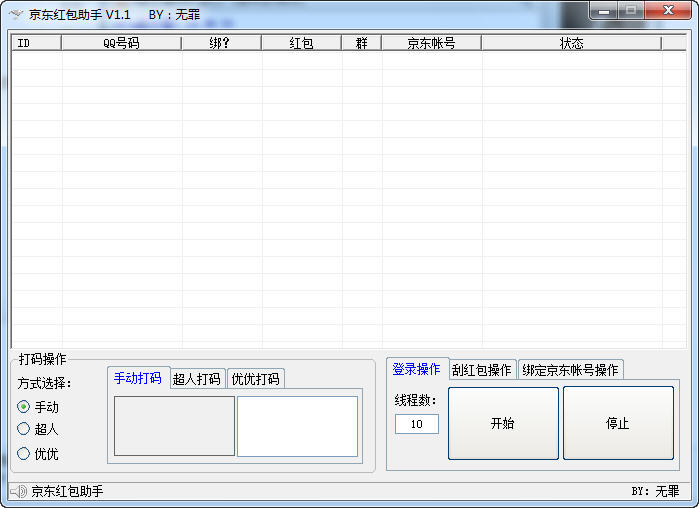This screenshot has height=508, width=699.
Task: Click the app icon in the title bar
Action: [16, 14]
